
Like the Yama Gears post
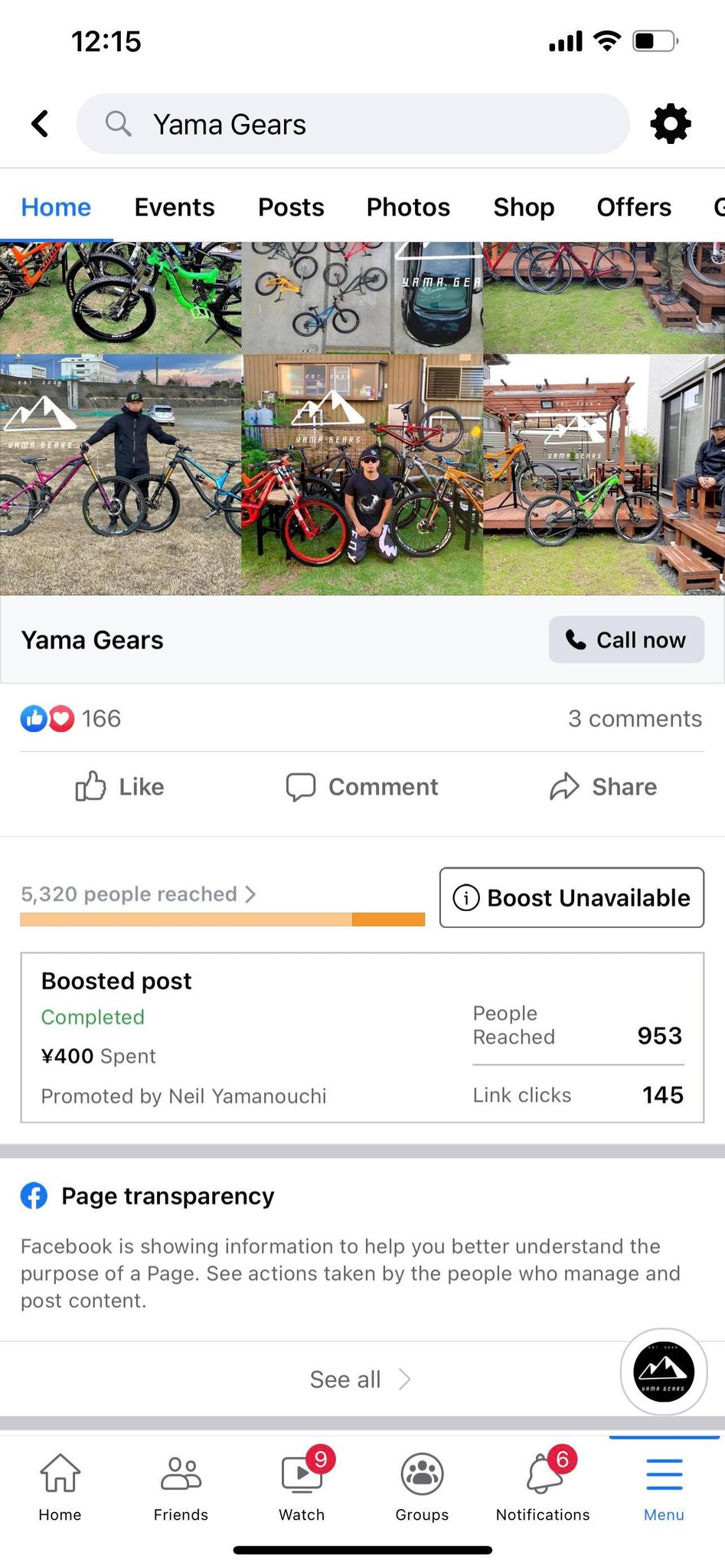click(120, 786)
